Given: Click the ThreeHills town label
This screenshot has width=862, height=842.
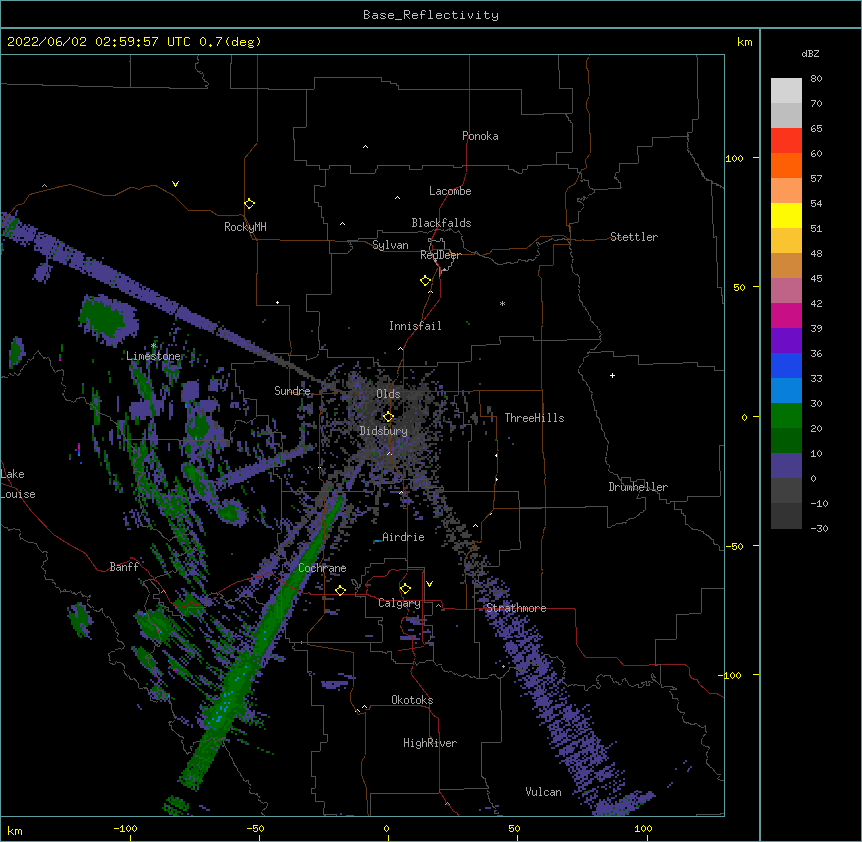Looking at the screenshot, I should 534,418.
